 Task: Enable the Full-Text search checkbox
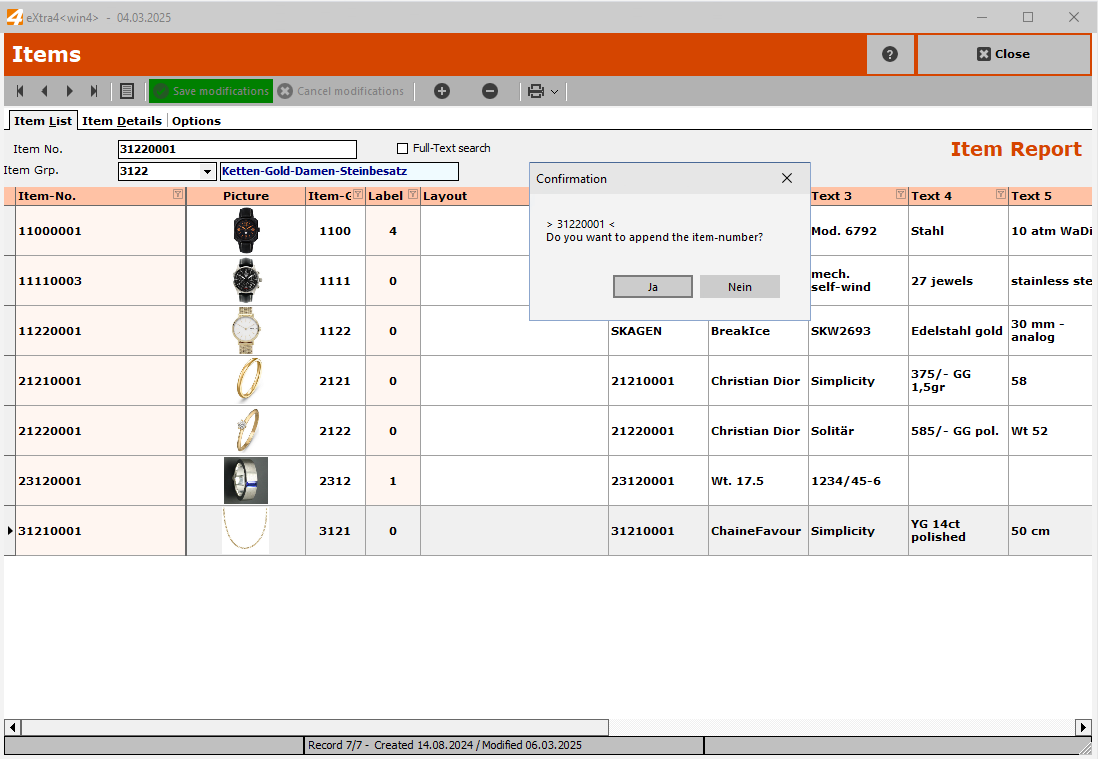[x=403, y=149]
